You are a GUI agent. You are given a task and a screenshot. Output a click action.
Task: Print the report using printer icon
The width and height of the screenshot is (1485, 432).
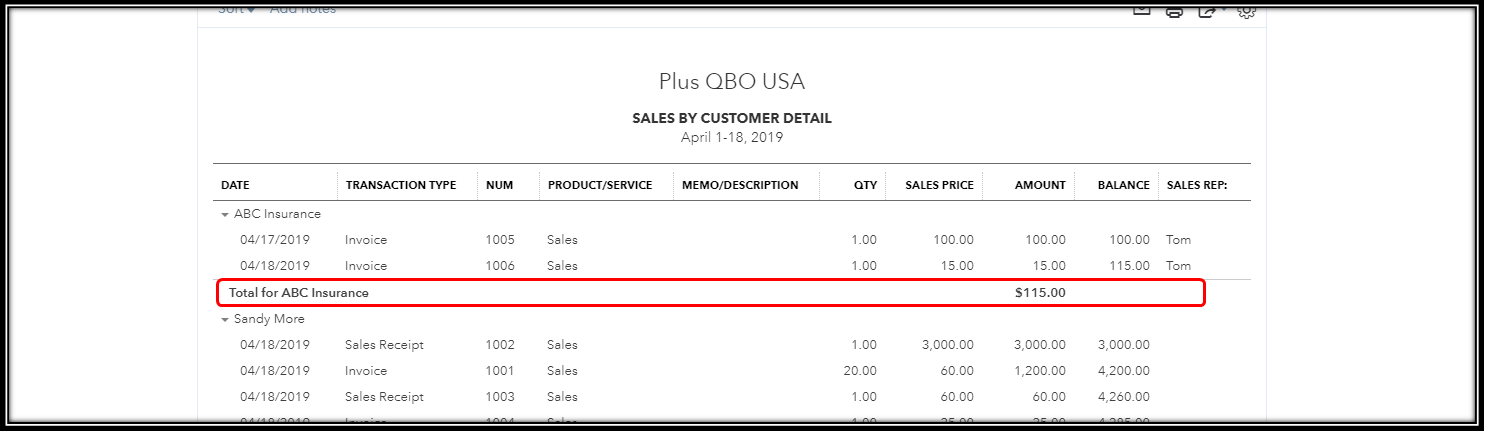click(1175, 11)
